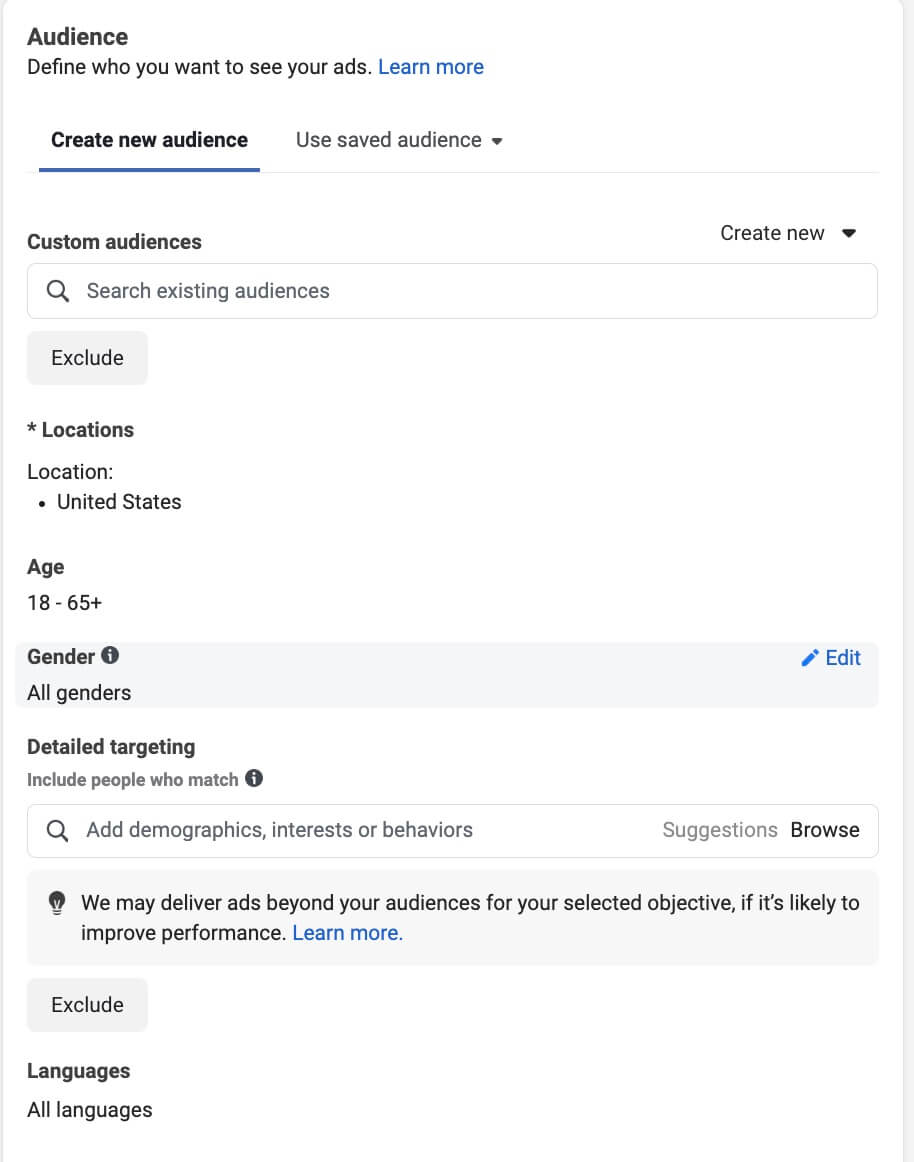The height and width of the screenshot is (1162, 914).
Task: Click Exclude under Detailed targeting
Action: point(87,1004)
